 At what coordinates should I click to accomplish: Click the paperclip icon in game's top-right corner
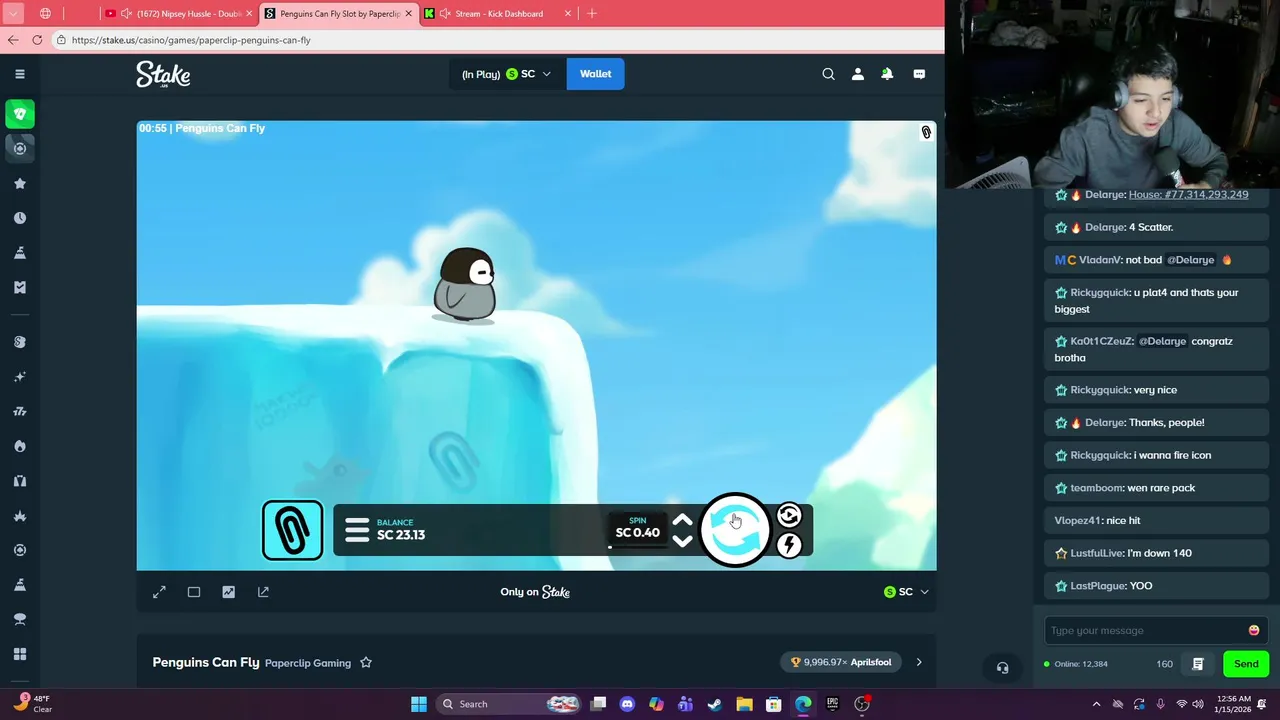coord(926,132)
